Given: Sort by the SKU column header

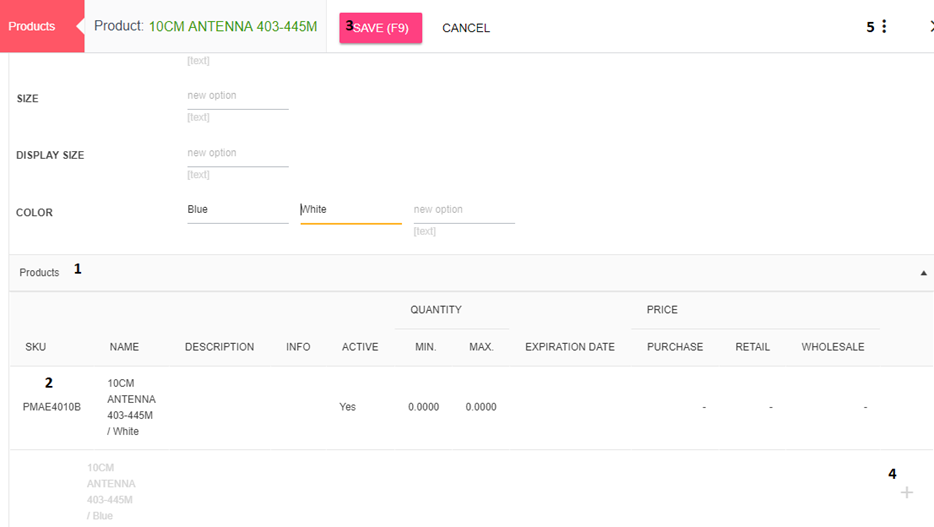Looking at the screenshot, I should [35, 347].
